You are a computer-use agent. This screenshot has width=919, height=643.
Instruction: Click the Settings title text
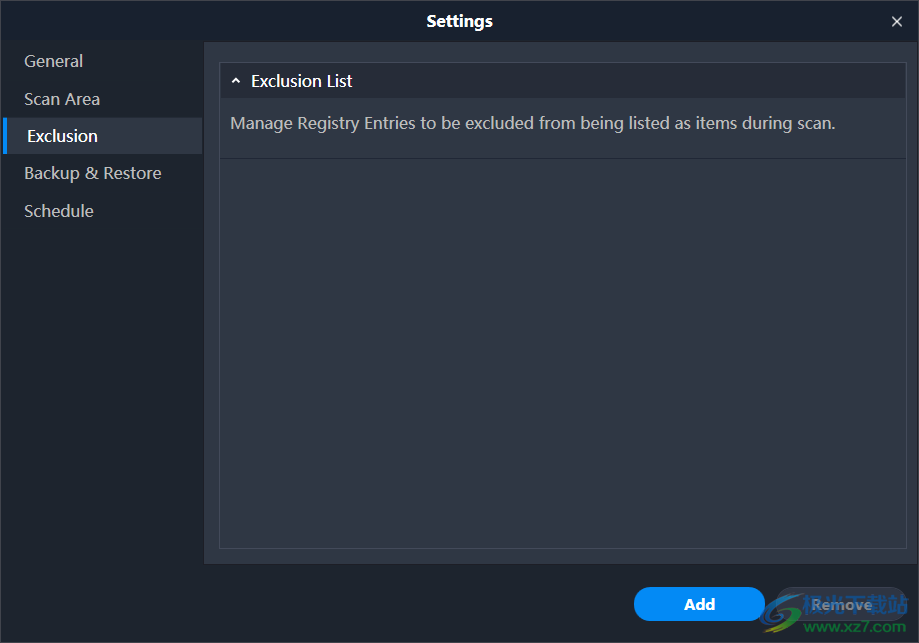(460, 21)
